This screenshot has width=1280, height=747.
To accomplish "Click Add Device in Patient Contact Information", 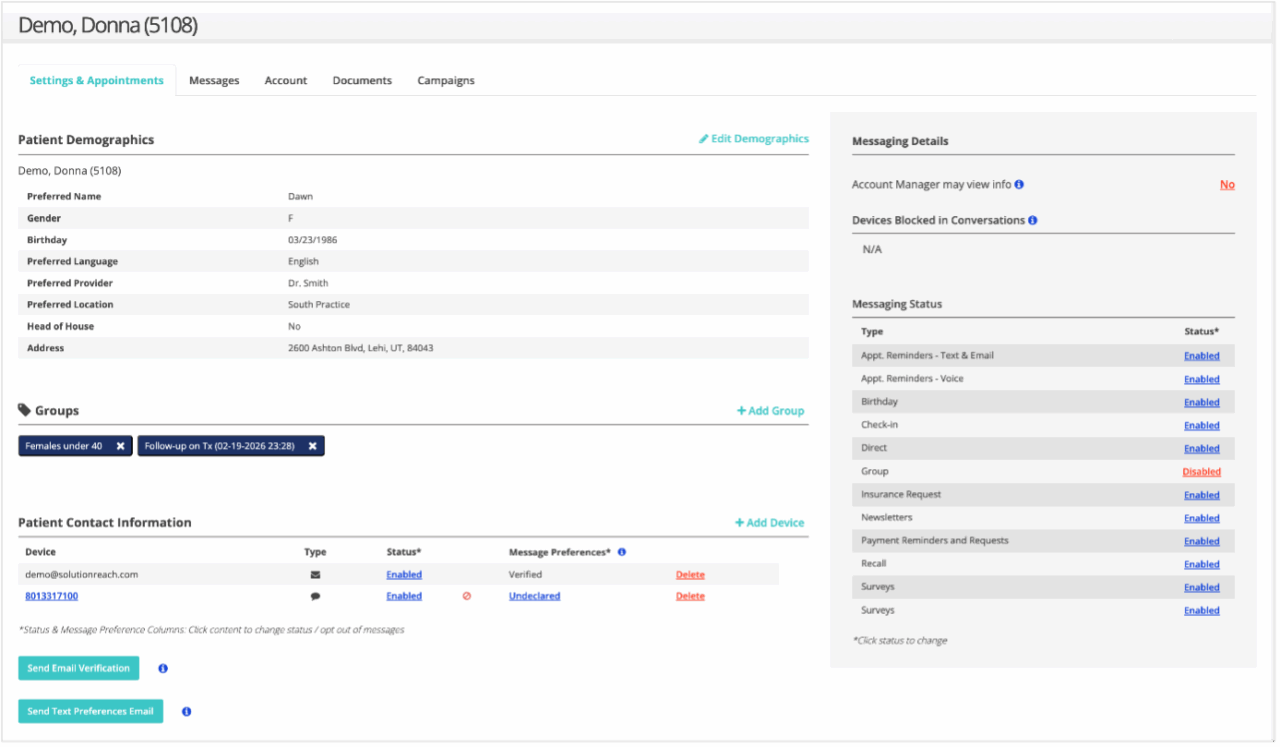I will pyautogui.click(x=769, y=522).
